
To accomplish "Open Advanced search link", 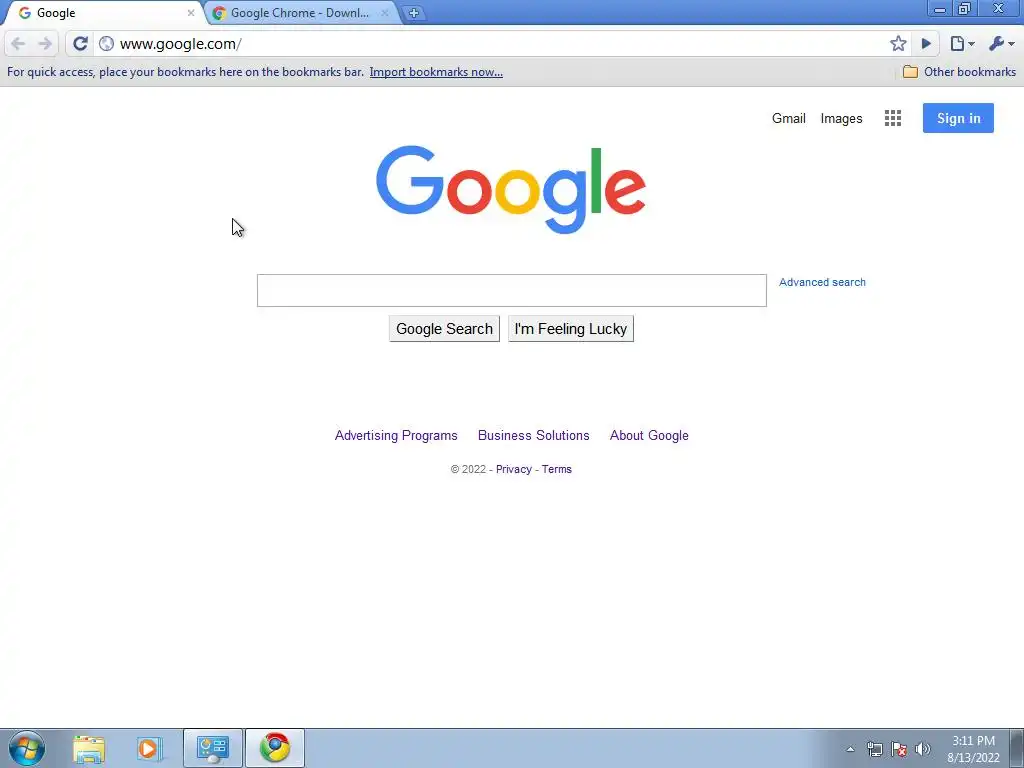I will 822,282.
